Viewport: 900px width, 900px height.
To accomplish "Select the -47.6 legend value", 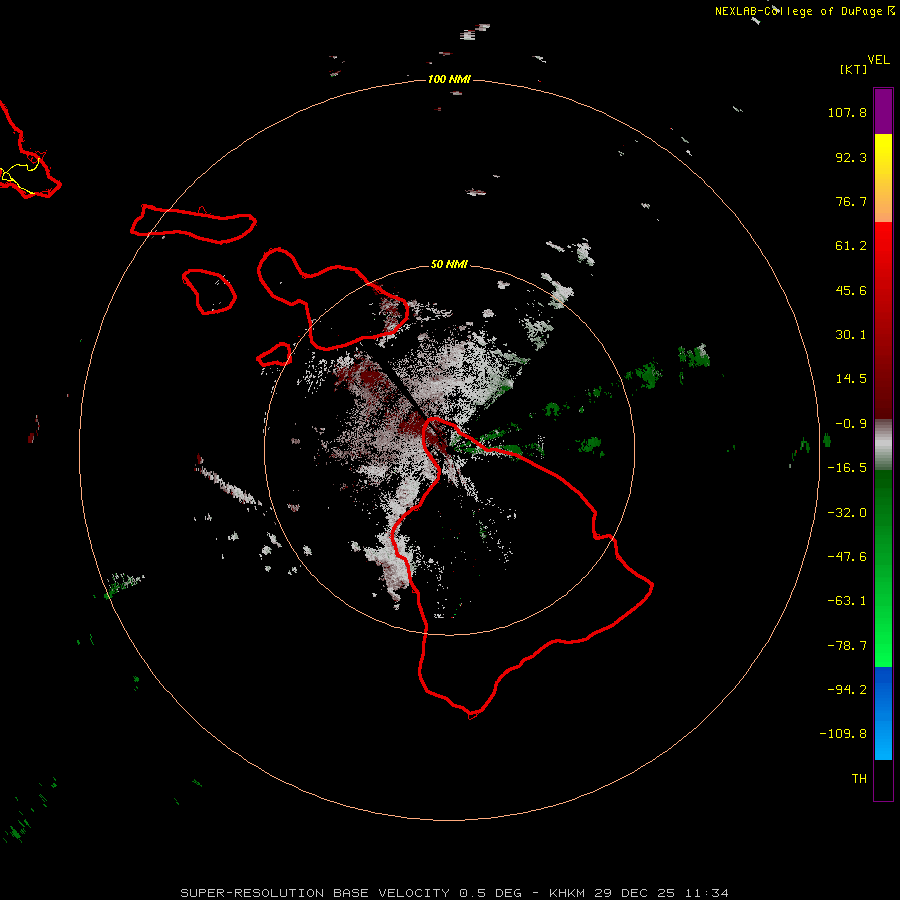I will pyautogui.click(x=847, y=557).
